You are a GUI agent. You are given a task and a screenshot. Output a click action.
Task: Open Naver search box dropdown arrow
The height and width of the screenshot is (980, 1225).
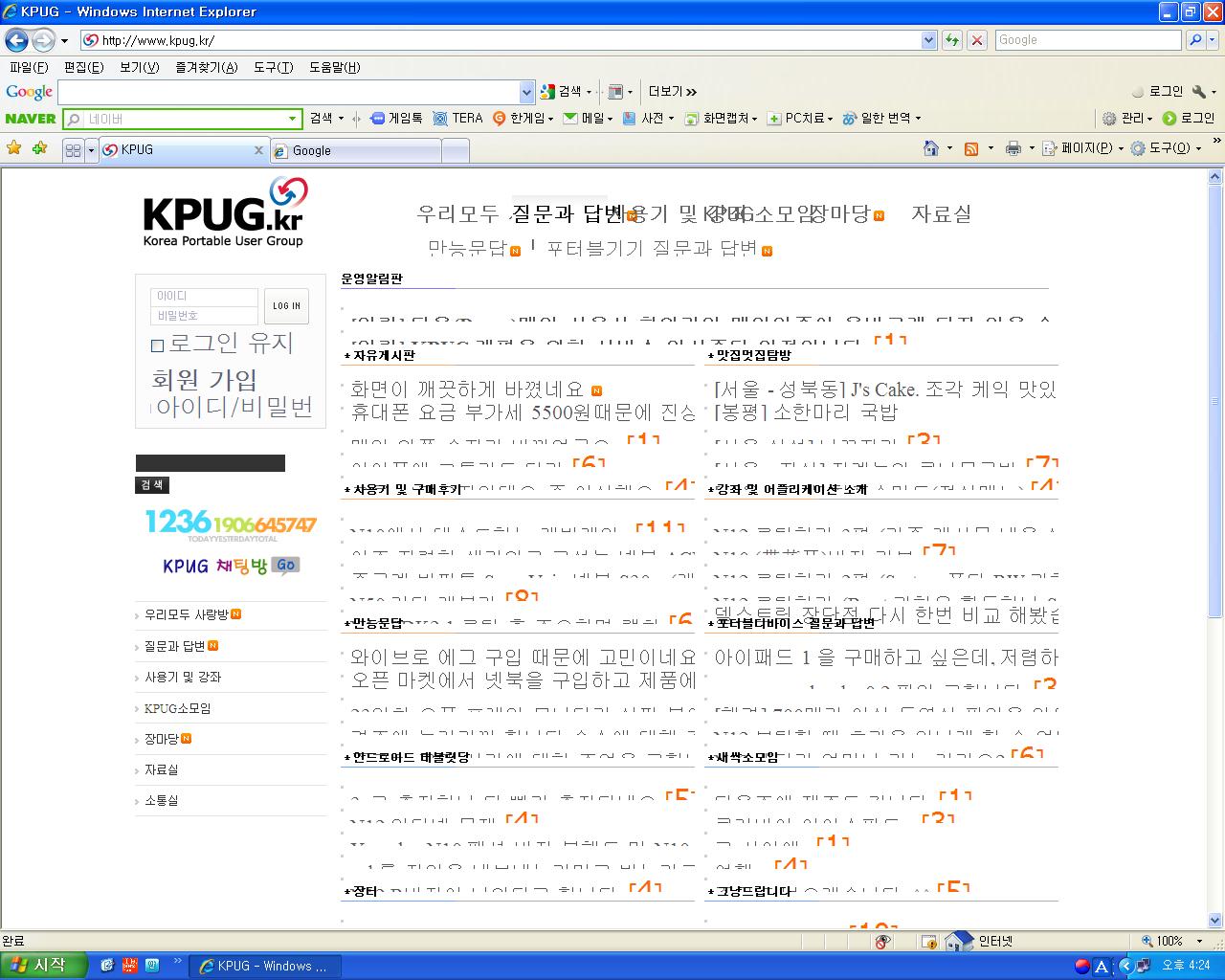[293, 119]
